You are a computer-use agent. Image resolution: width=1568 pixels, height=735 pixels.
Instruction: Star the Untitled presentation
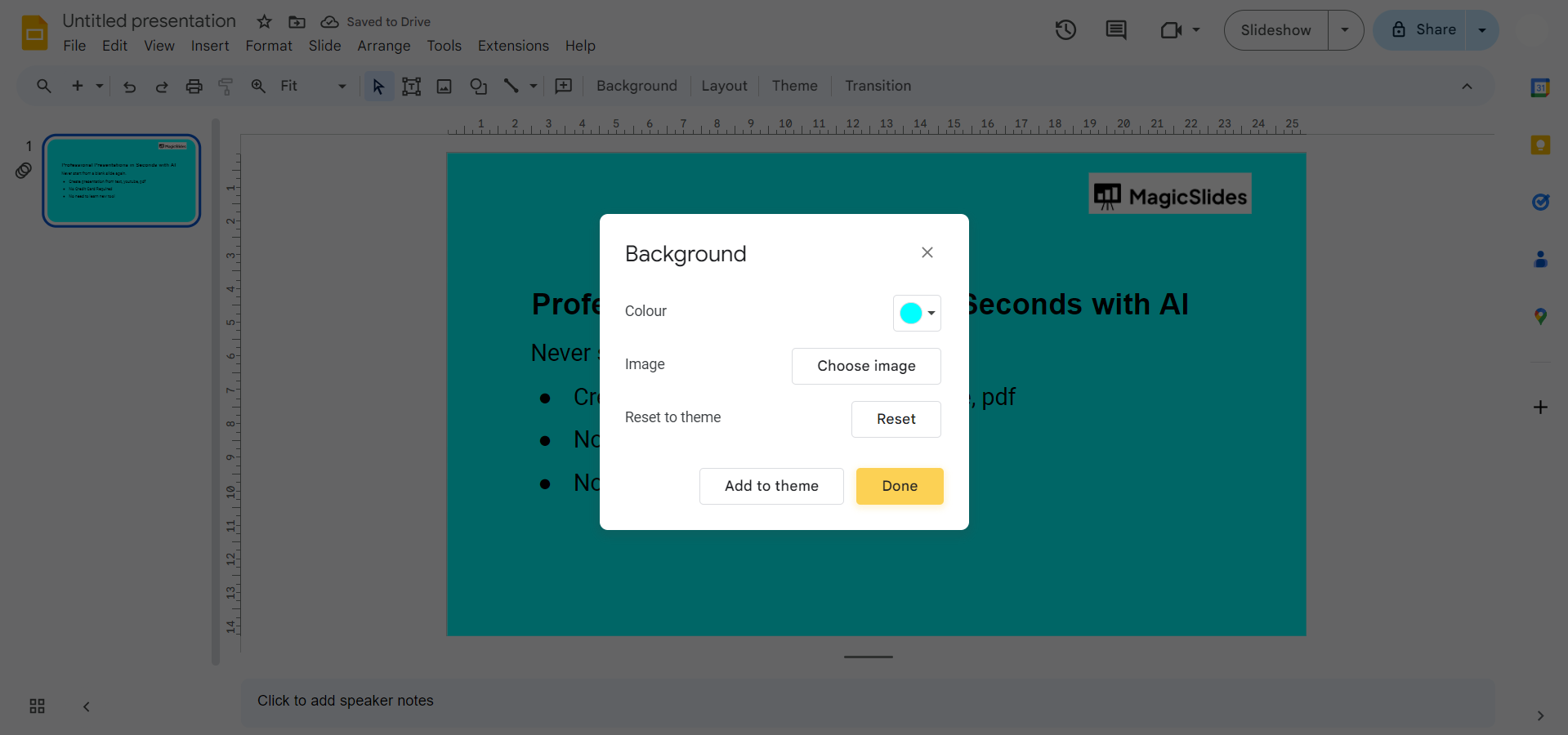click(264, 22)
